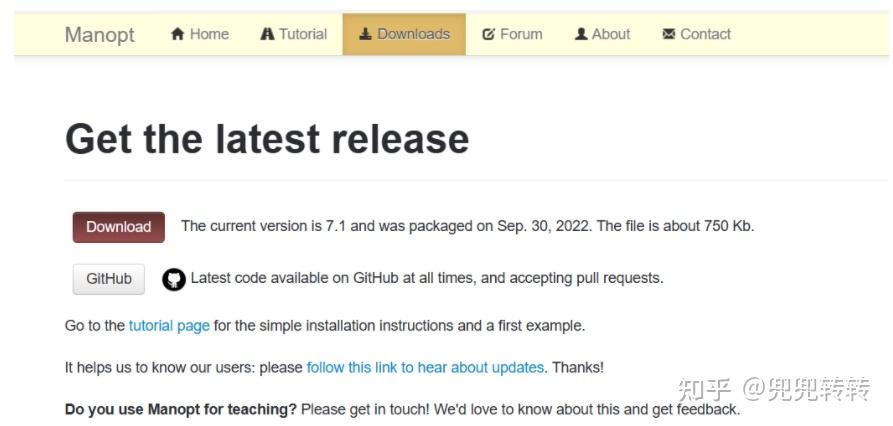The height and width of the screenshot is (426, 893).
Task: Open the About text label in navbar
Action: (x=611, y=34)
